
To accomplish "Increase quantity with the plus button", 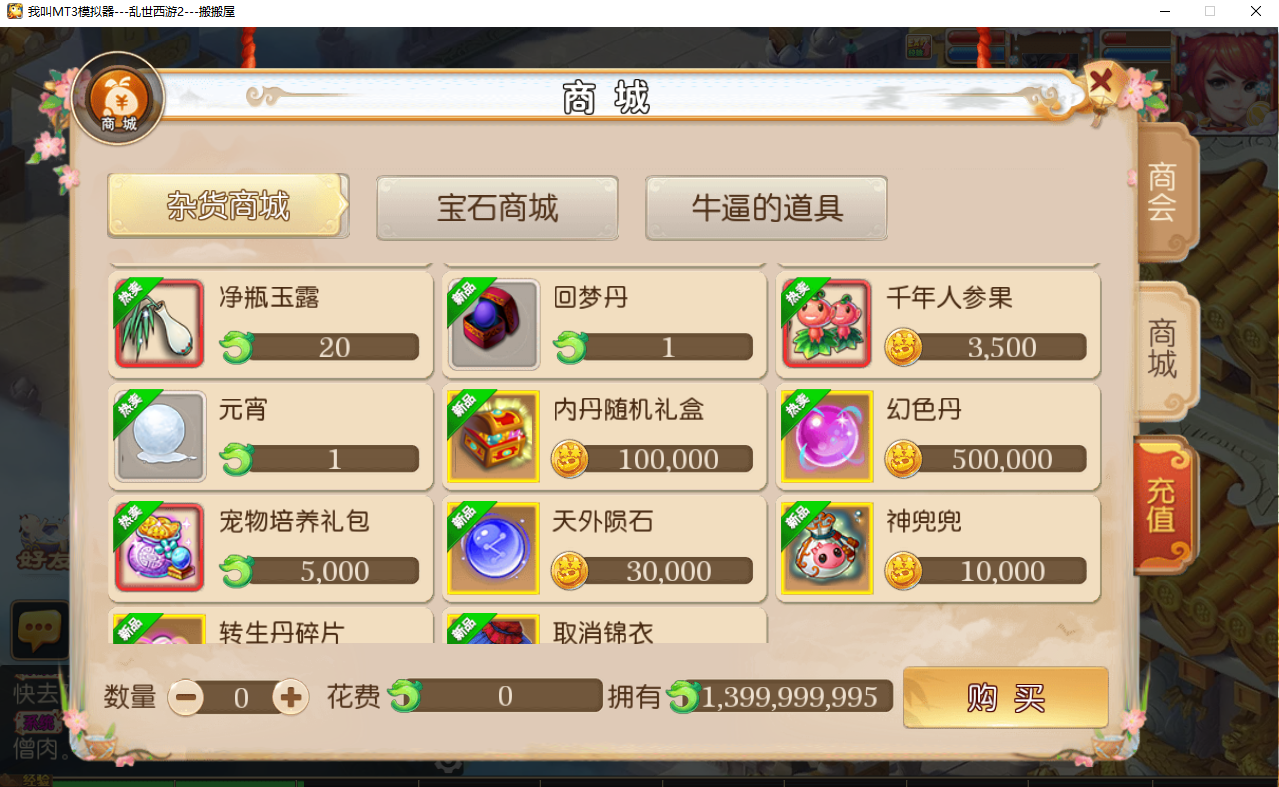I will pyautogui.click(x=291, y=696).
